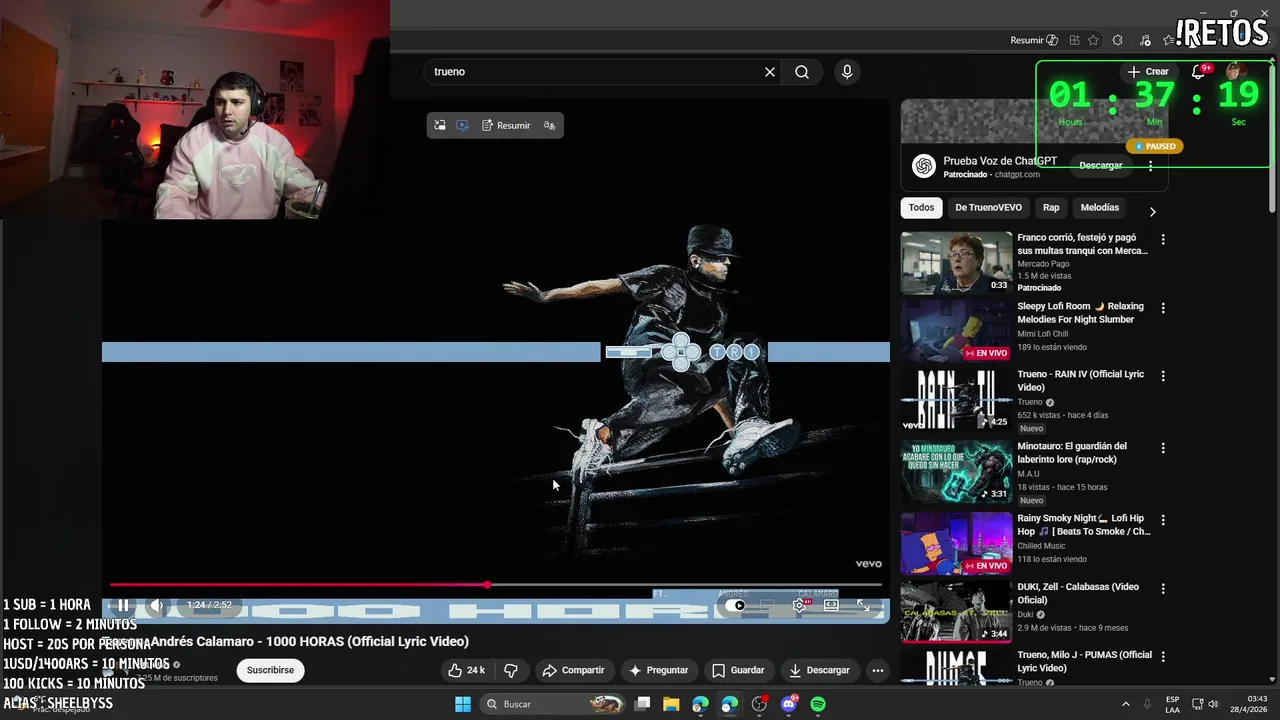The height and width of the screenshot is (720, 1280).
Task: Open the Sleepy Lofi Room live stream
Action: [x=957, y=331]
